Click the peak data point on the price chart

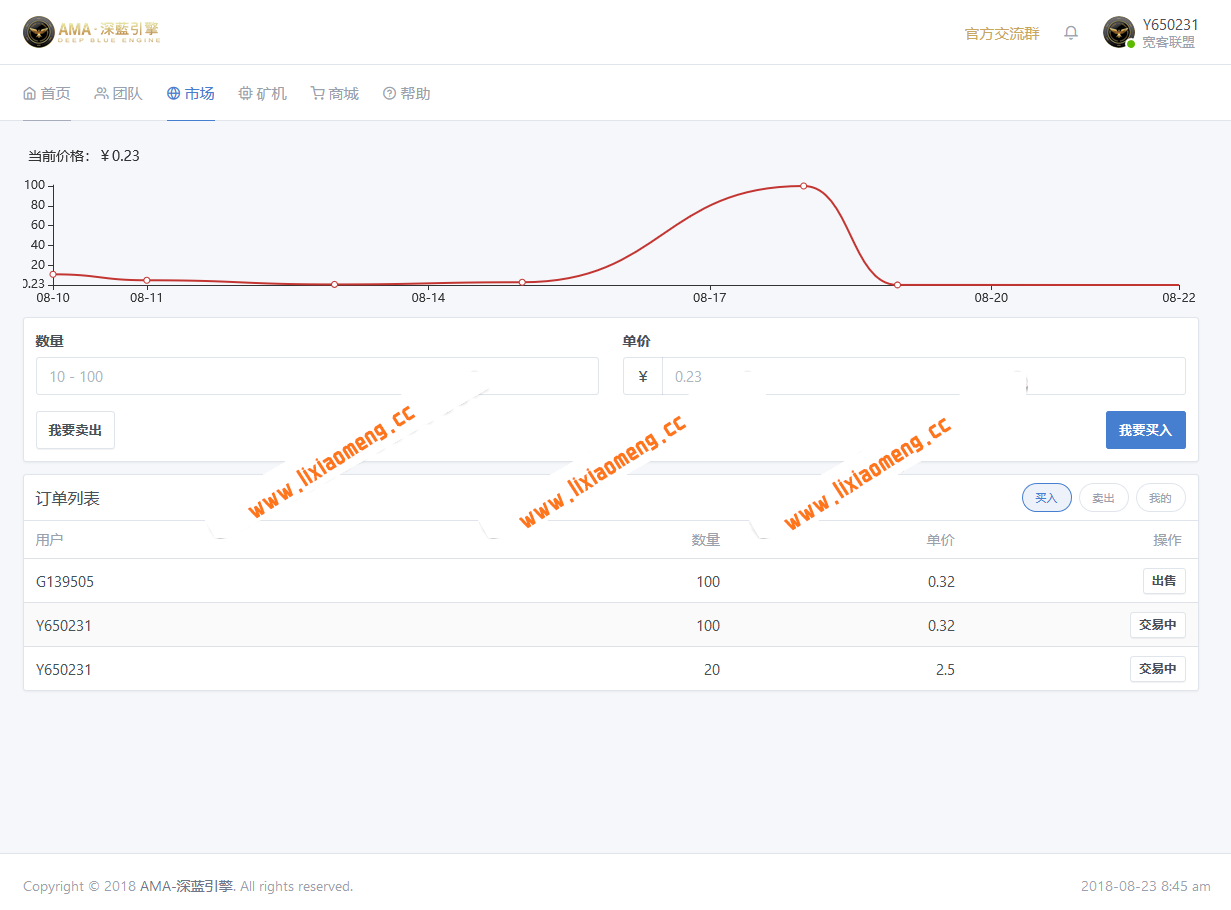click(x=803, y=186)
